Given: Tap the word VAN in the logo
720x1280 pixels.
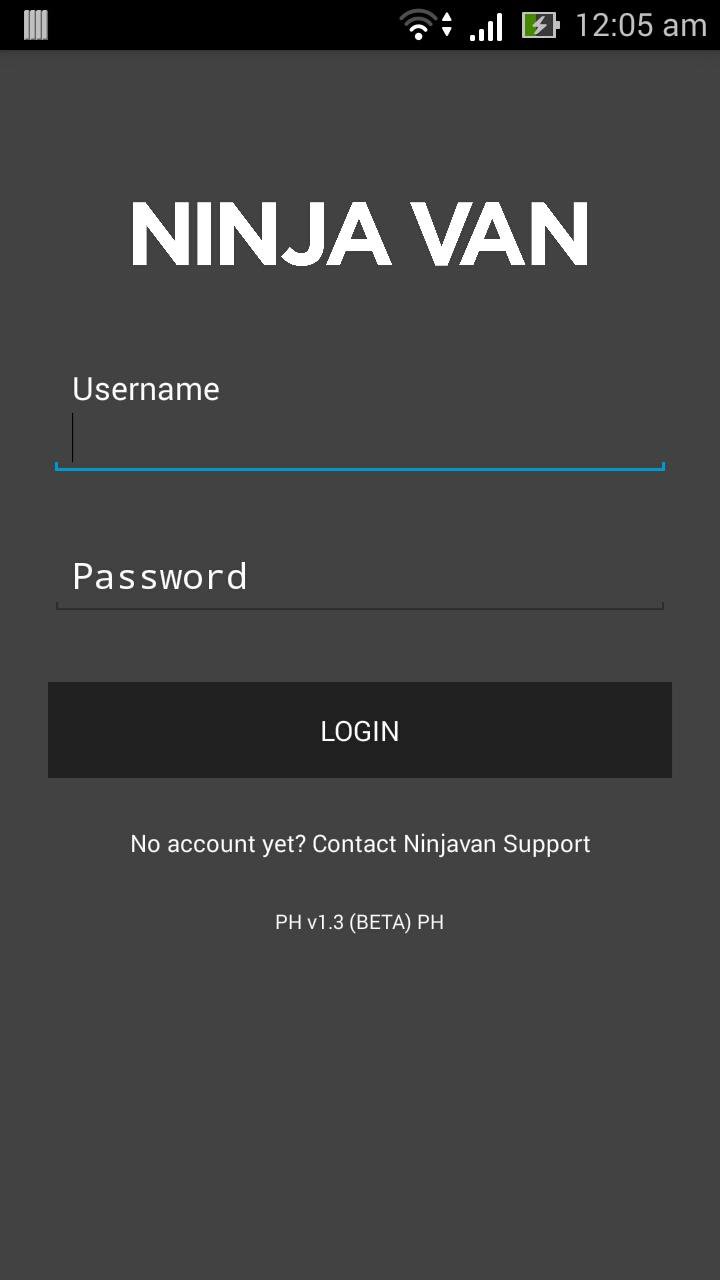Looking at the screenshot, I should click(x=501, y=235).
